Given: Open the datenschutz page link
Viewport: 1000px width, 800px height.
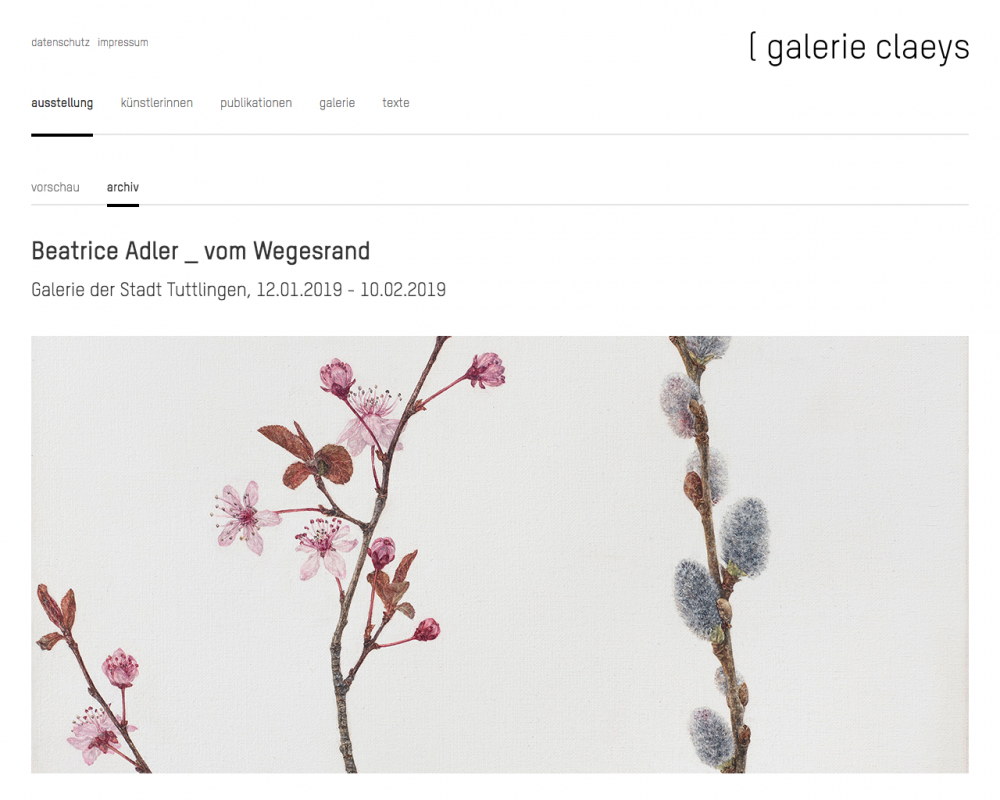Looking at the screenshot, I should tap(61, 43).
